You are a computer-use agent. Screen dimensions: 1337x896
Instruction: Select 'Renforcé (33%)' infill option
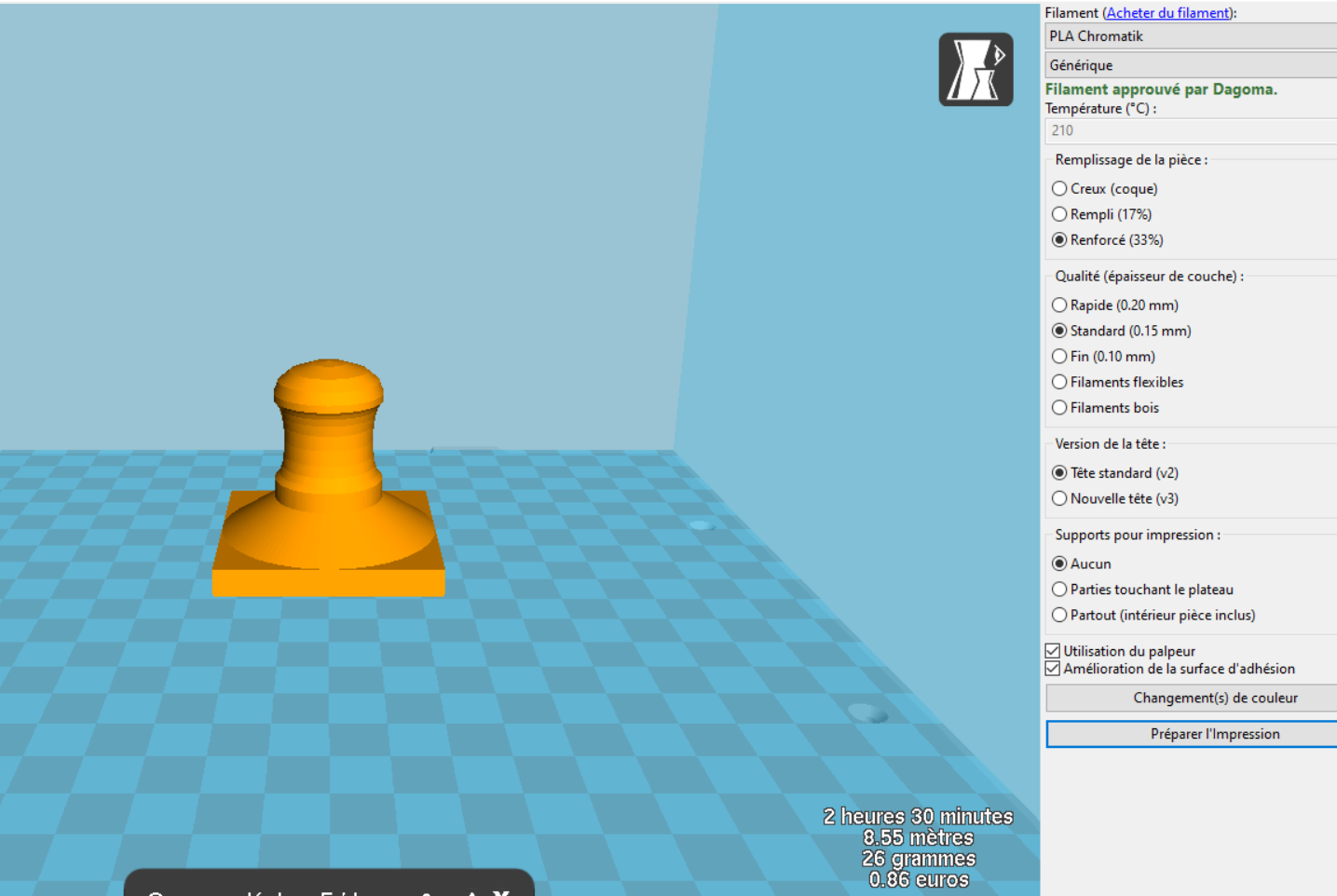click(x=1059, y=240)
